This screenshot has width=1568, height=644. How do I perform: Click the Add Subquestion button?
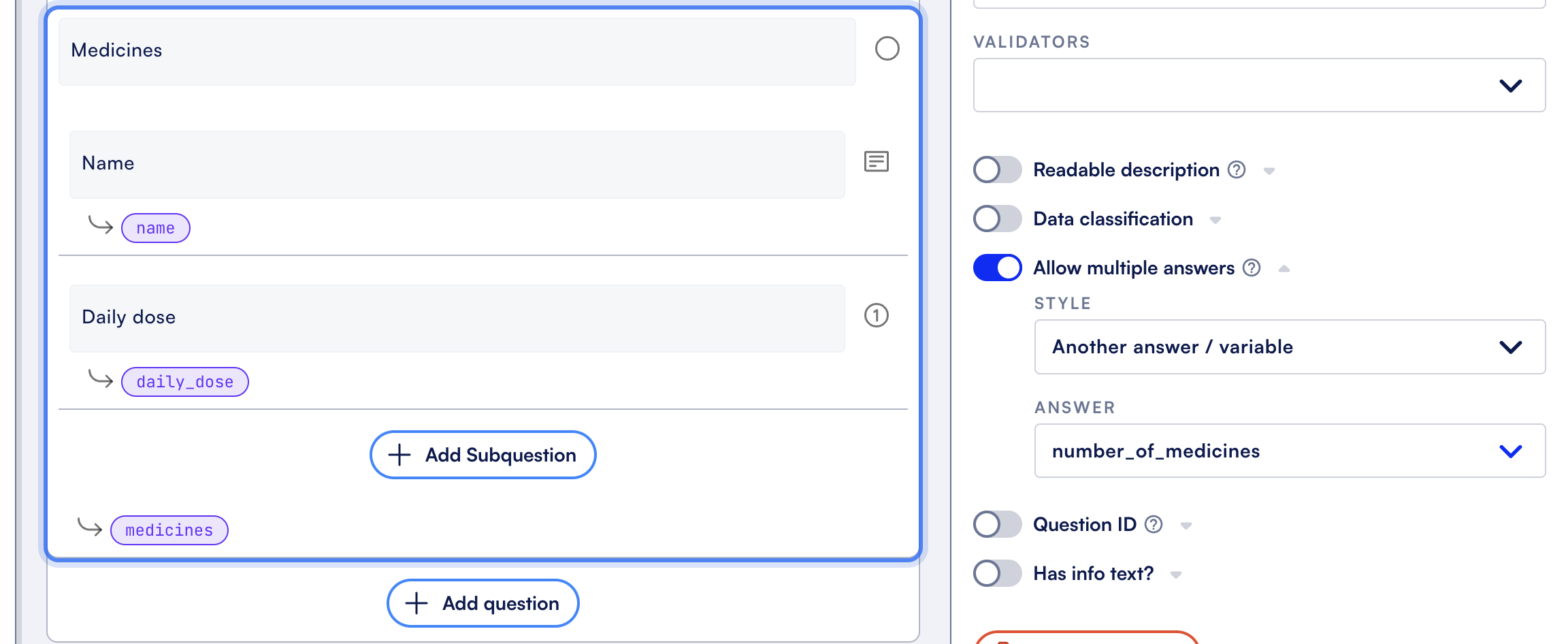click(483, 455)
